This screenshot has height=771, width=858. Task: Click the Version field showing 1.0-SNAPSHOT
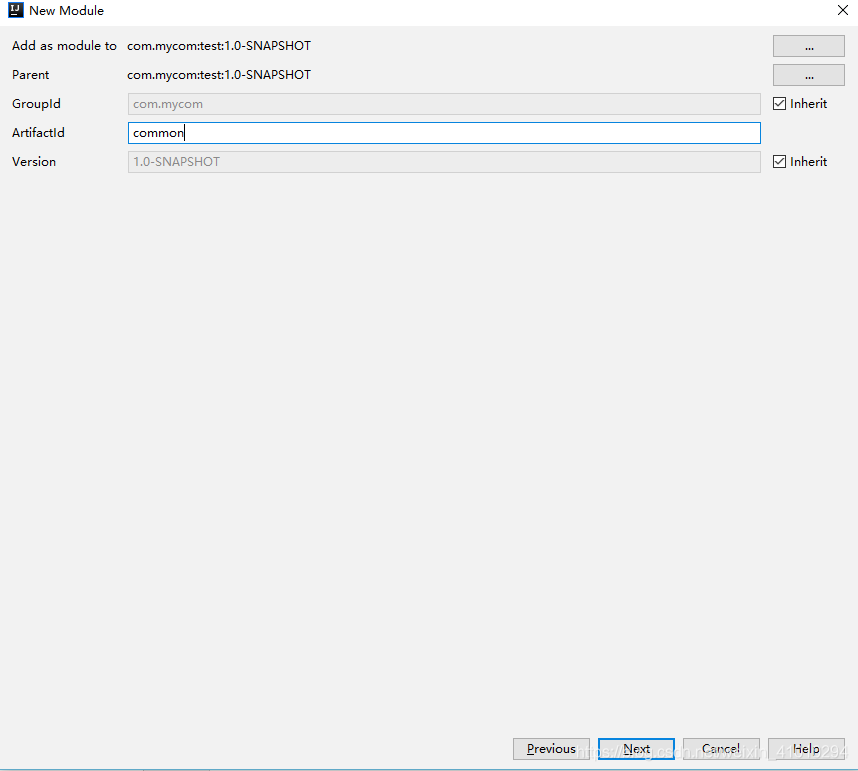(444, 162)
